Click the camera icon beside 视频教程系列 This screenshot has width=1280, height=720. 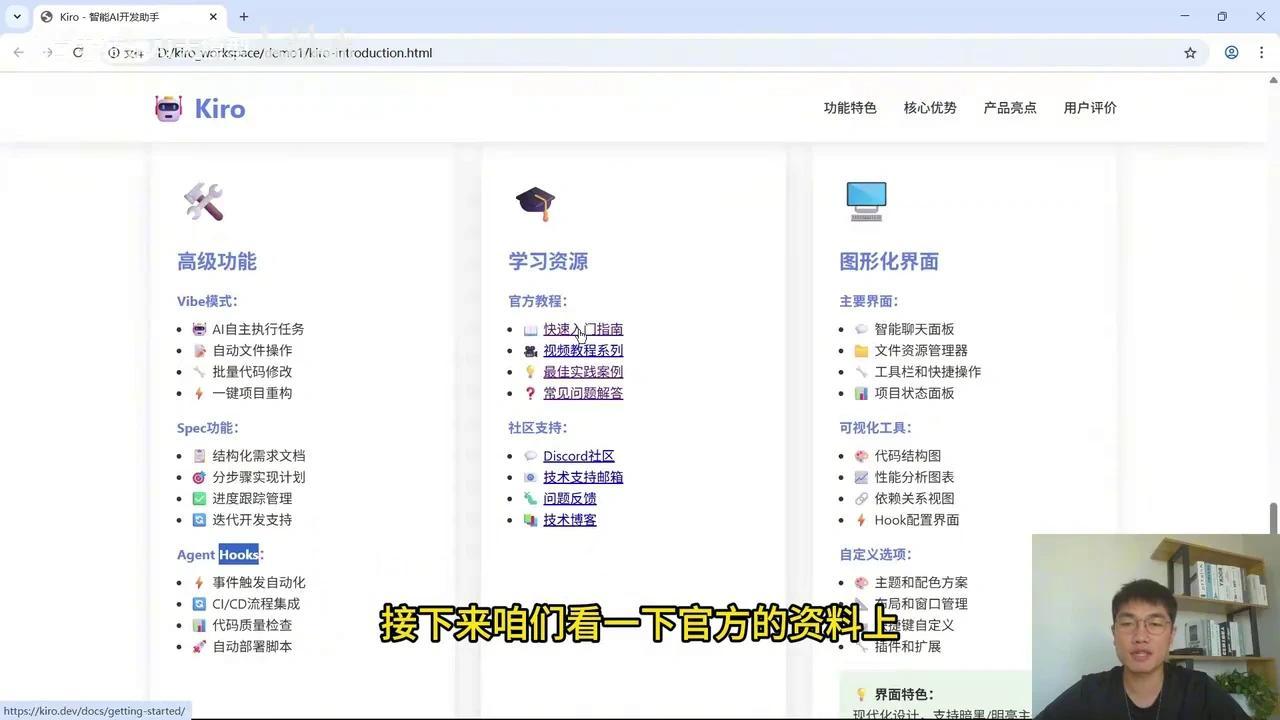[530, 351]
